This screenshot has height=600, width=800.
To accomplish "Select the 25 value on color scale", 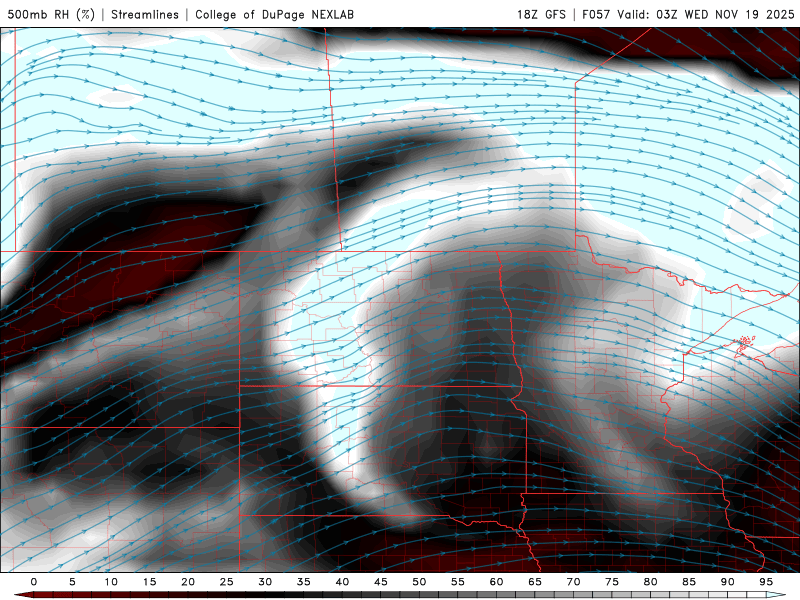I will point(227,582).
